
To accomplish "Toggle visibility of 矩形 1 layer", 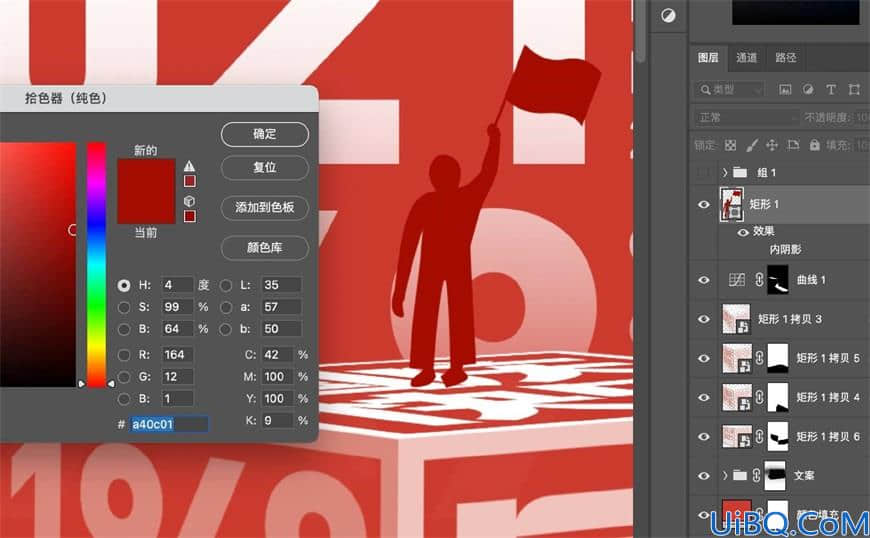I will coord(704,204).
